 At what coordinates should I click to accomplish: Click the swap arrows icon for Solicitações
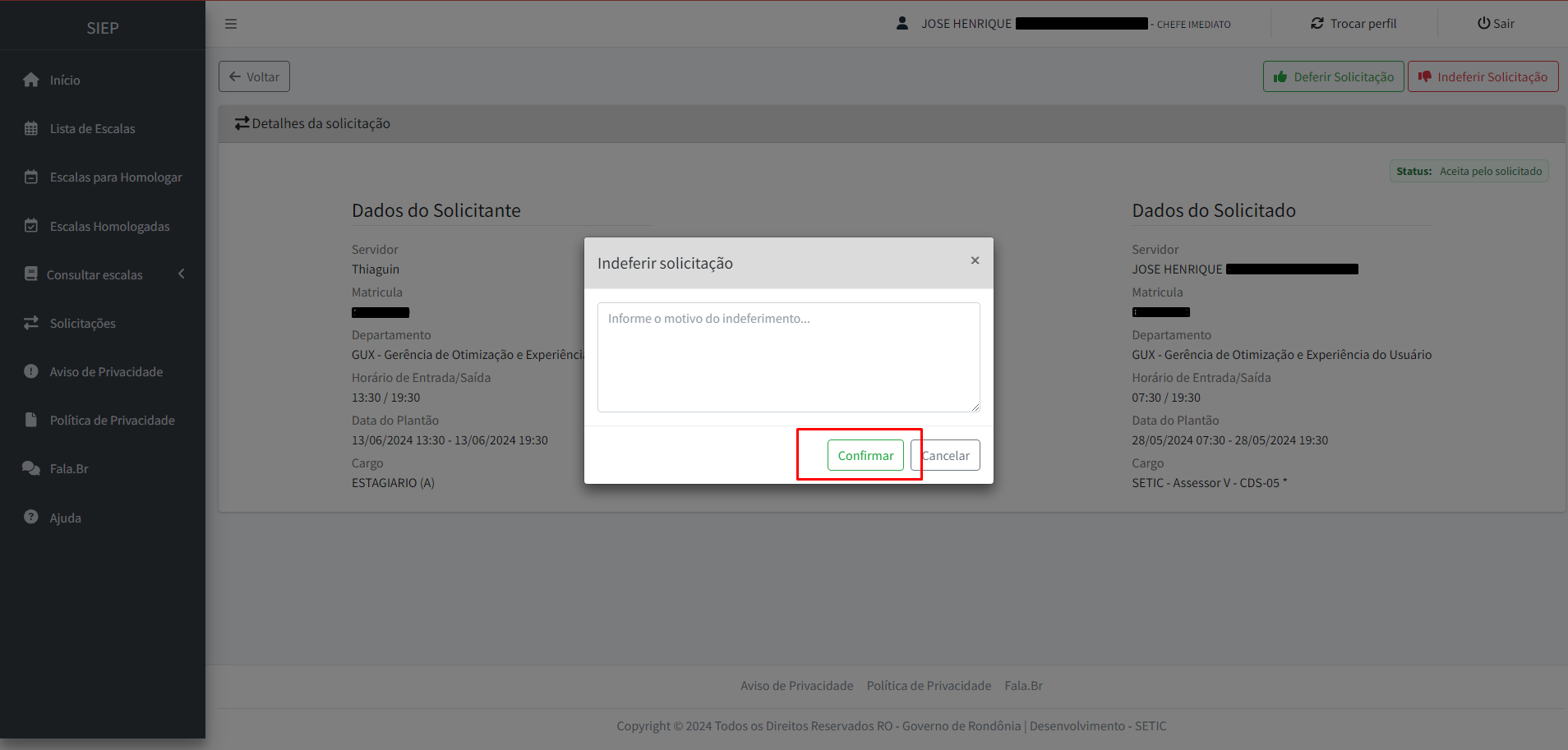(x=31, y=323)
